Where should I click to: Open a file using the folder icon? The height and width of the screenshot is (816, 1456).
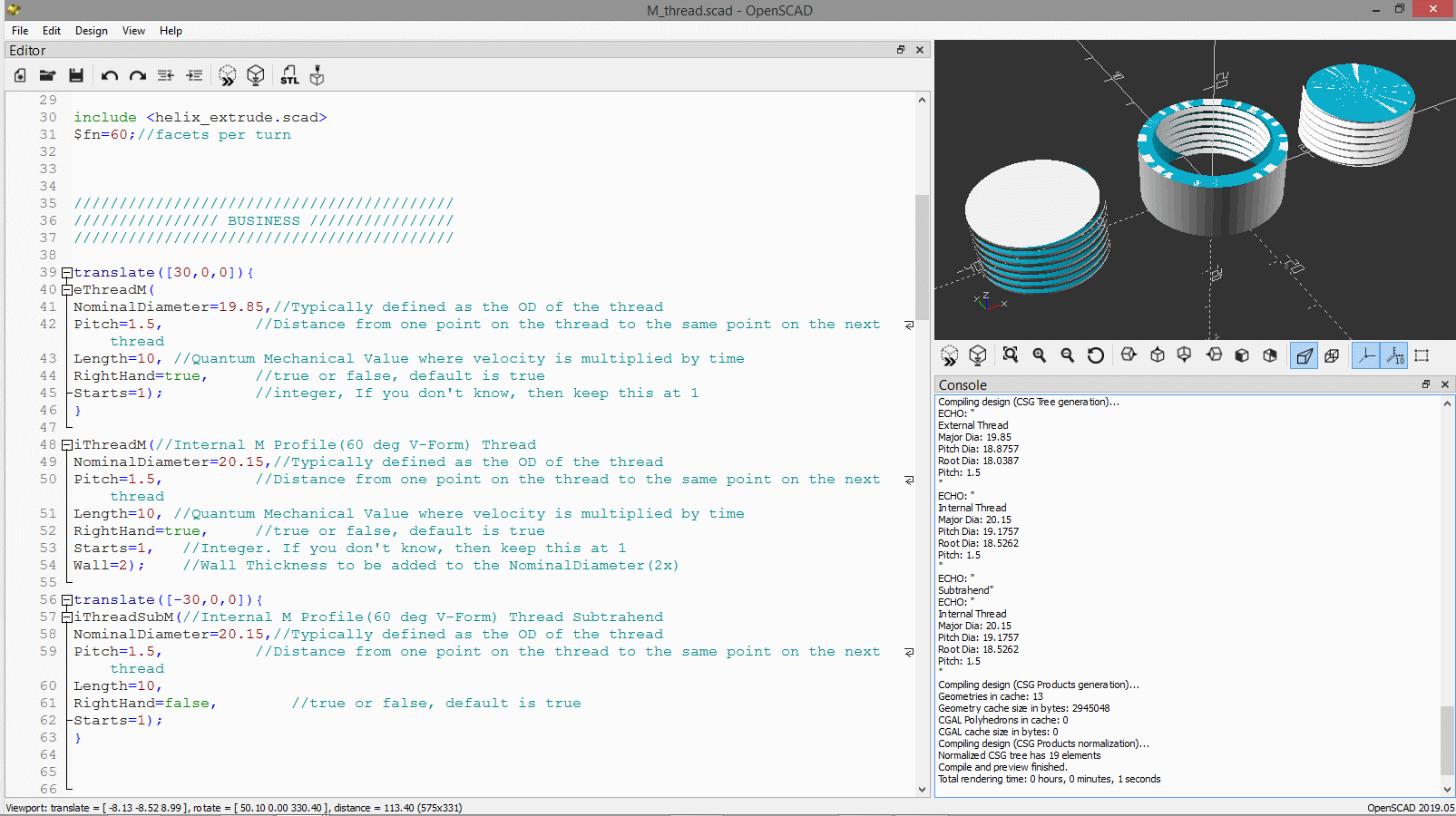point(48,76)
